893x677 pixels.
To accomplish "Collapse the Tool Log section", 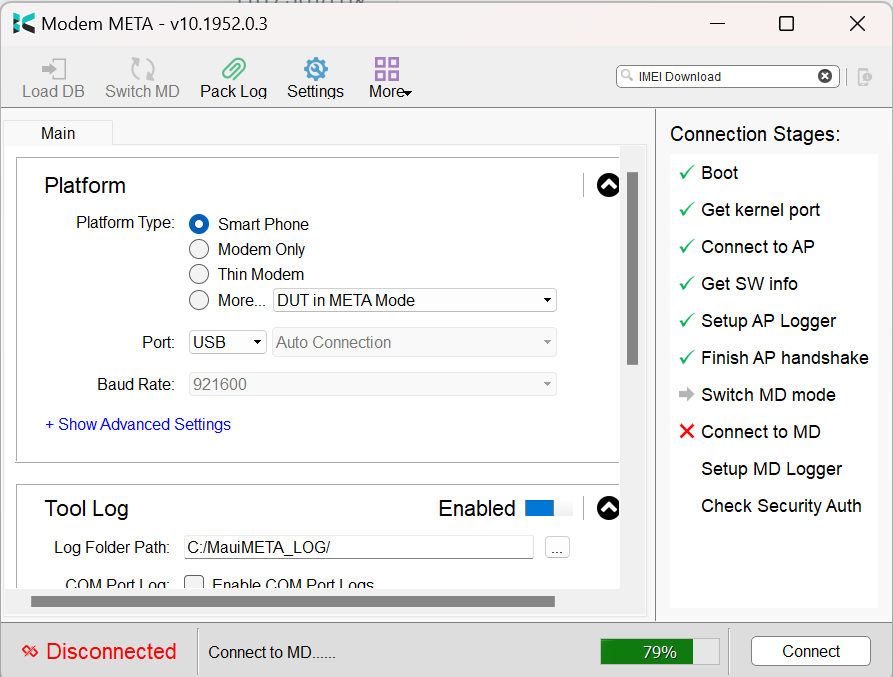I will pyautogui.click(x=608, y=508).
